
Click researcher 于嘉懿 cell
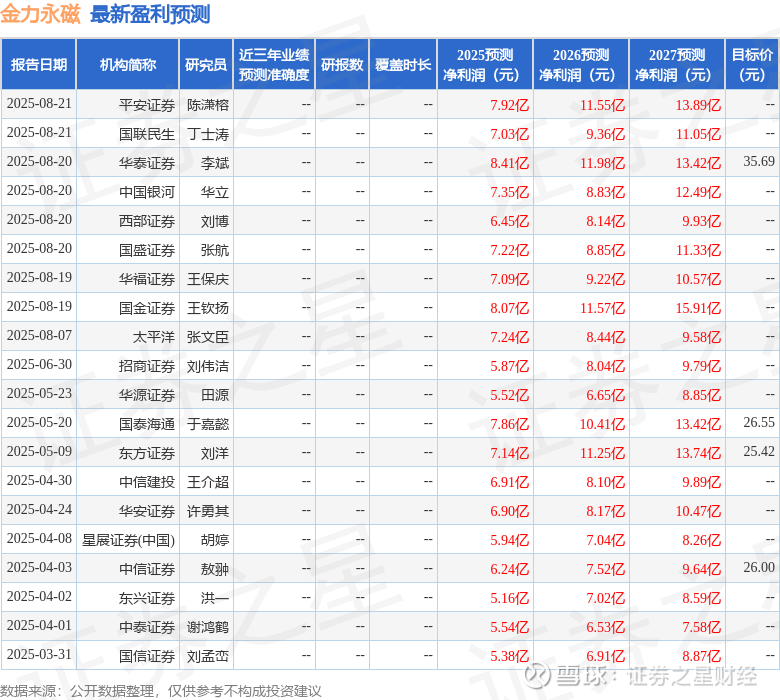[208, 424]
